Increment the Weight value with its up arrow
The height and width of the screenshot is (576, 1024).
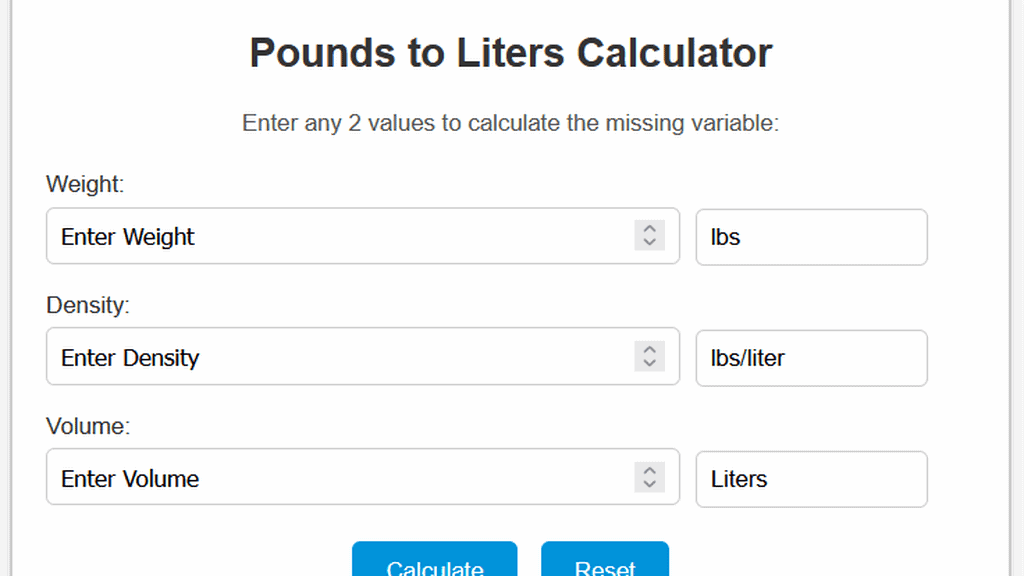(x=650, y=229)
